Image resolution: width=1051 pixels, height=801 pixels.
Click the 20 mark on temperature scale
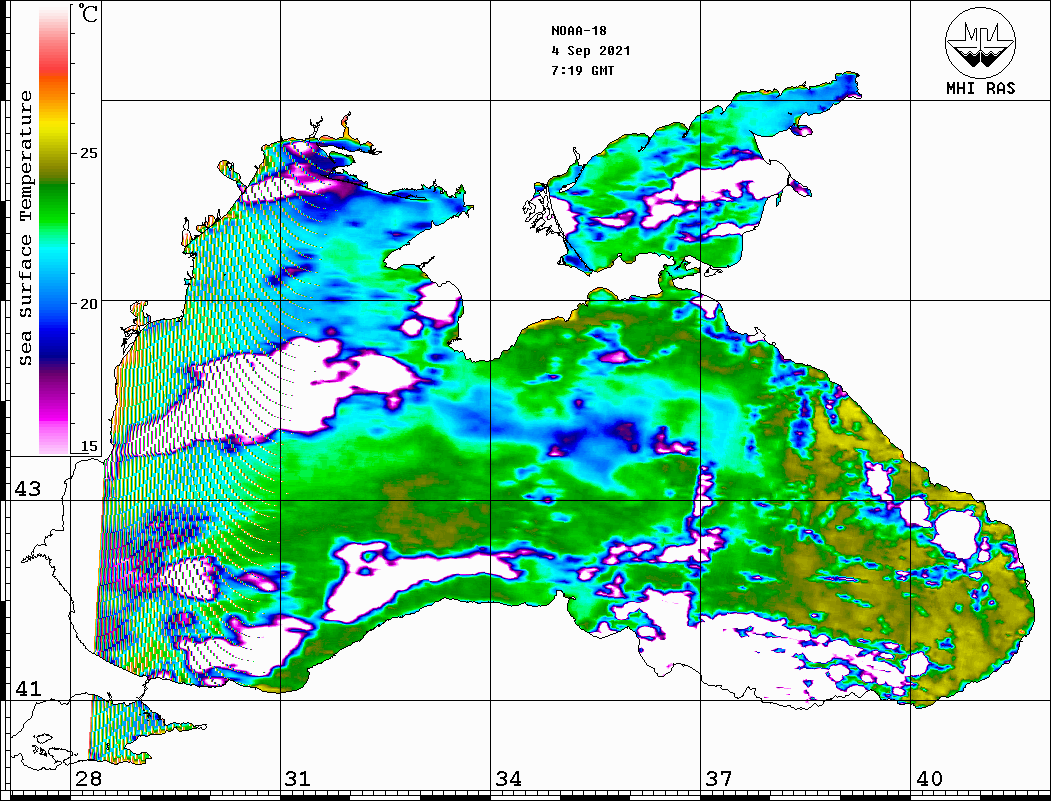tap(88, 304)
